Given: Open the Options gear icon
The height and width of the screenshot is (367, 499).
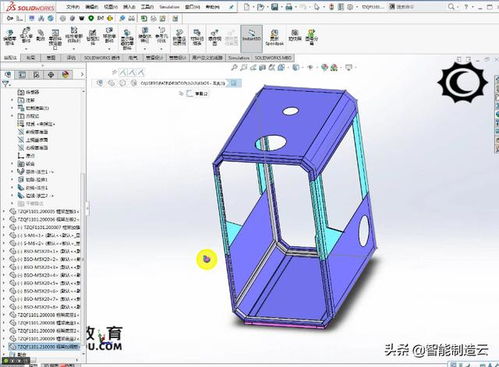Looking at the screenshot, I should [x=350, y=7].
